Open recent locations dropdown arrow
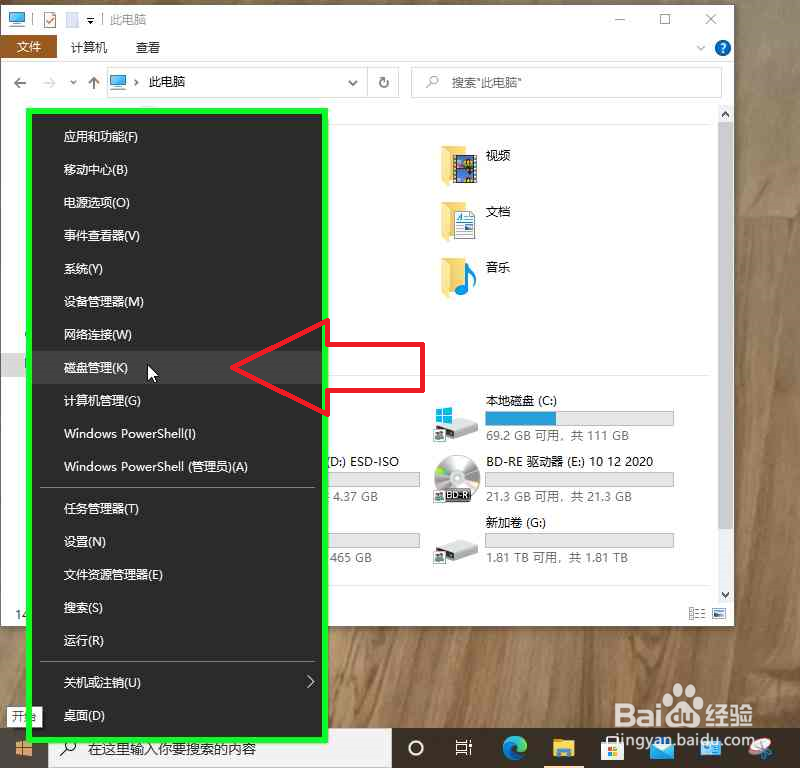 (x=73, y=83)
